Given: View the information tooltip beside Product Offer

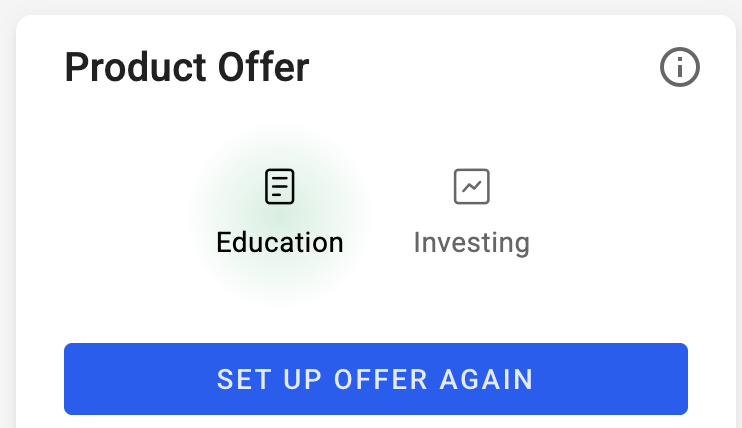Looking at the screenshot, I should pos(680,67).
